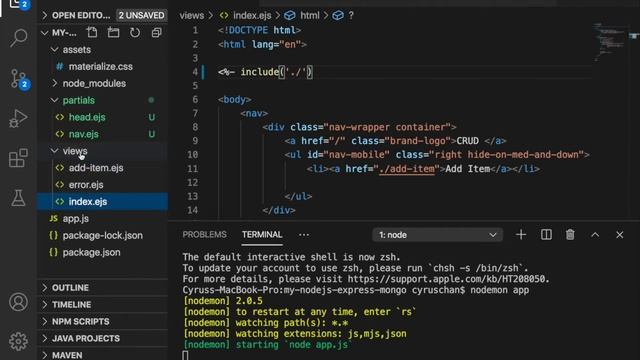The width and height of the screenshot is (640, 360).
Task: Open the Run and Debug view
Action: coord(18,118)
